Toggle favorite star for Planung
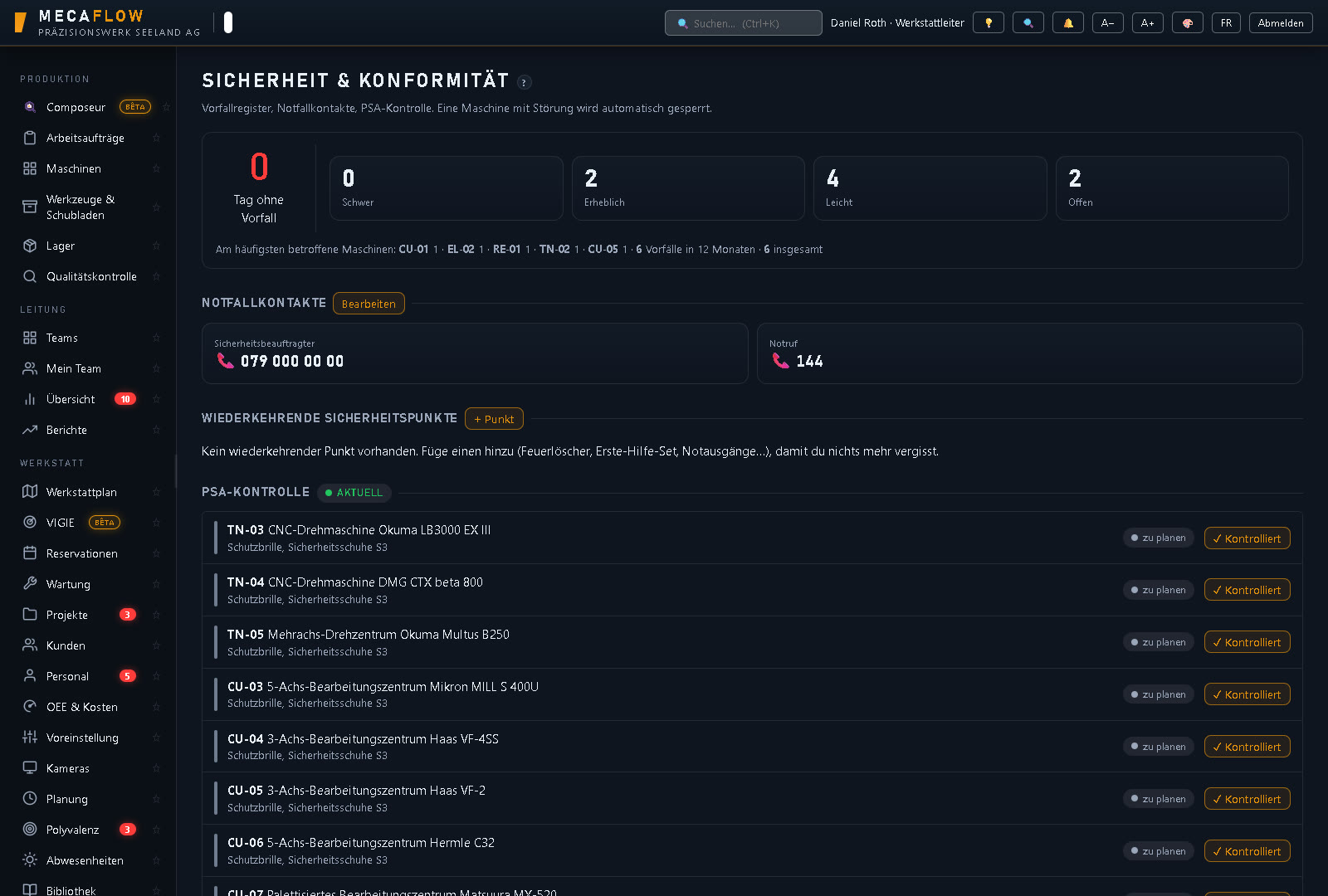Screen dimensions: 1328x896 pyautogui.click(x=156, y=799)
